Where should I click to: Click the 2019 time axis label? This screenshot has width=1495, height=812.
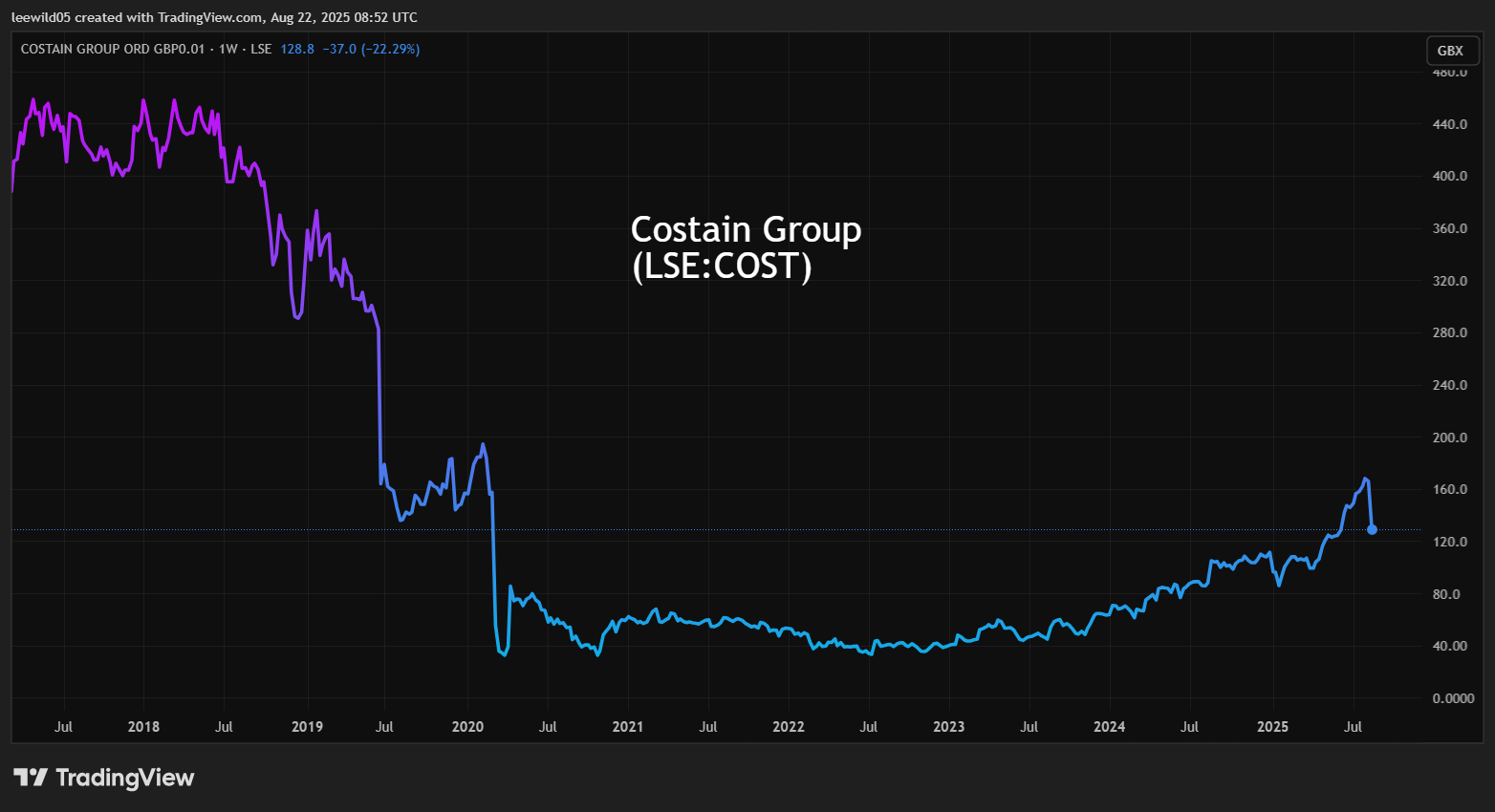point(307,727)
